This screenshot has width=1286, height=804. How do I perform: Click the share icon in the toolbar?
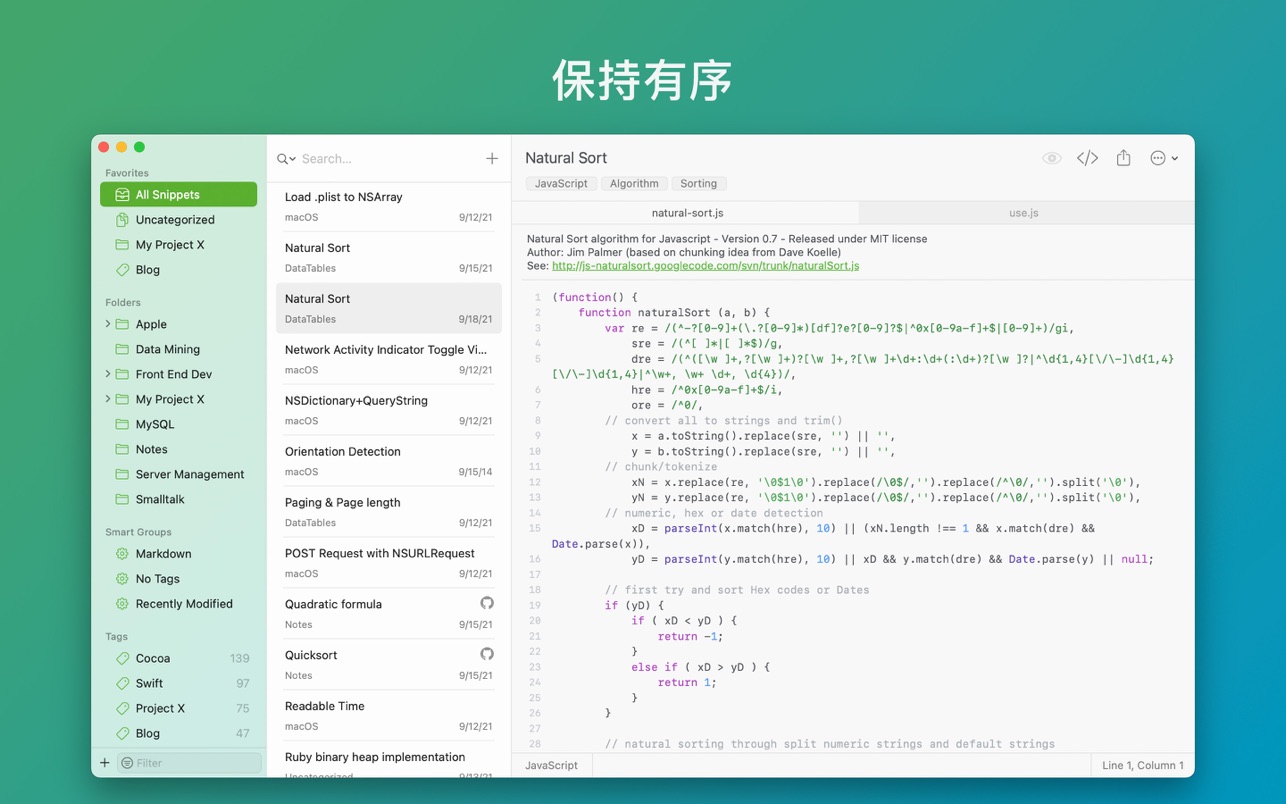click(1124, 158)
